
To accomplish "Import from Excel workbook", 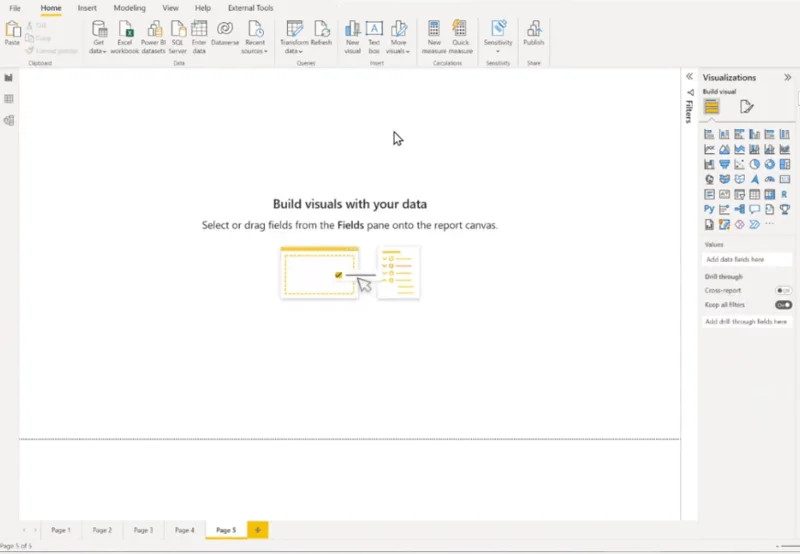I will pyautogui.click(x=124, y=37).
